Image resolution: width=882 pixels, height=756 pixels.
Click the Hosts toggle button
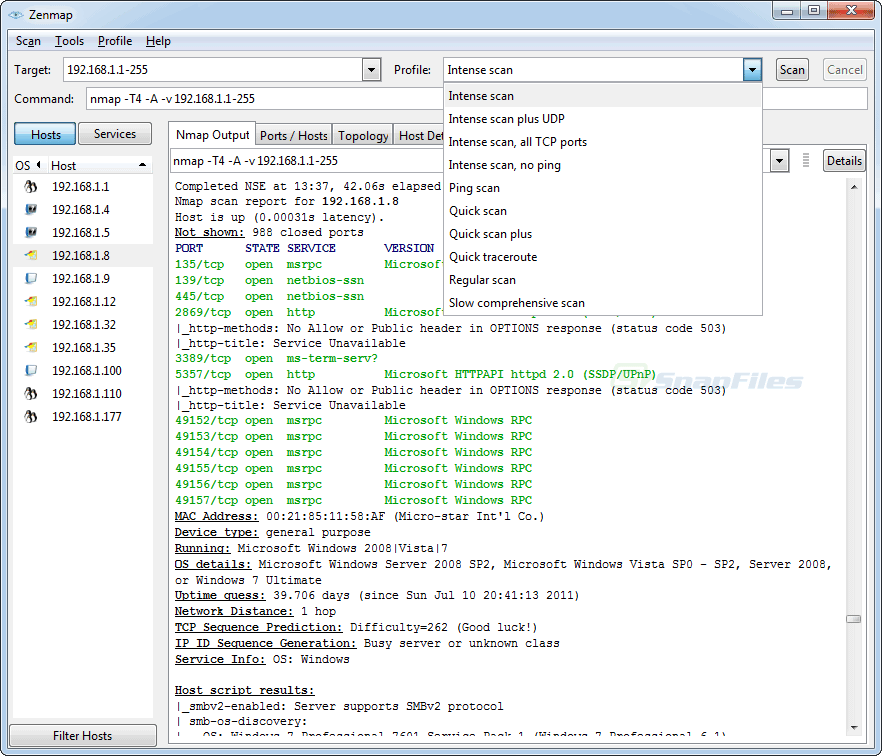[x=46, y=134]
